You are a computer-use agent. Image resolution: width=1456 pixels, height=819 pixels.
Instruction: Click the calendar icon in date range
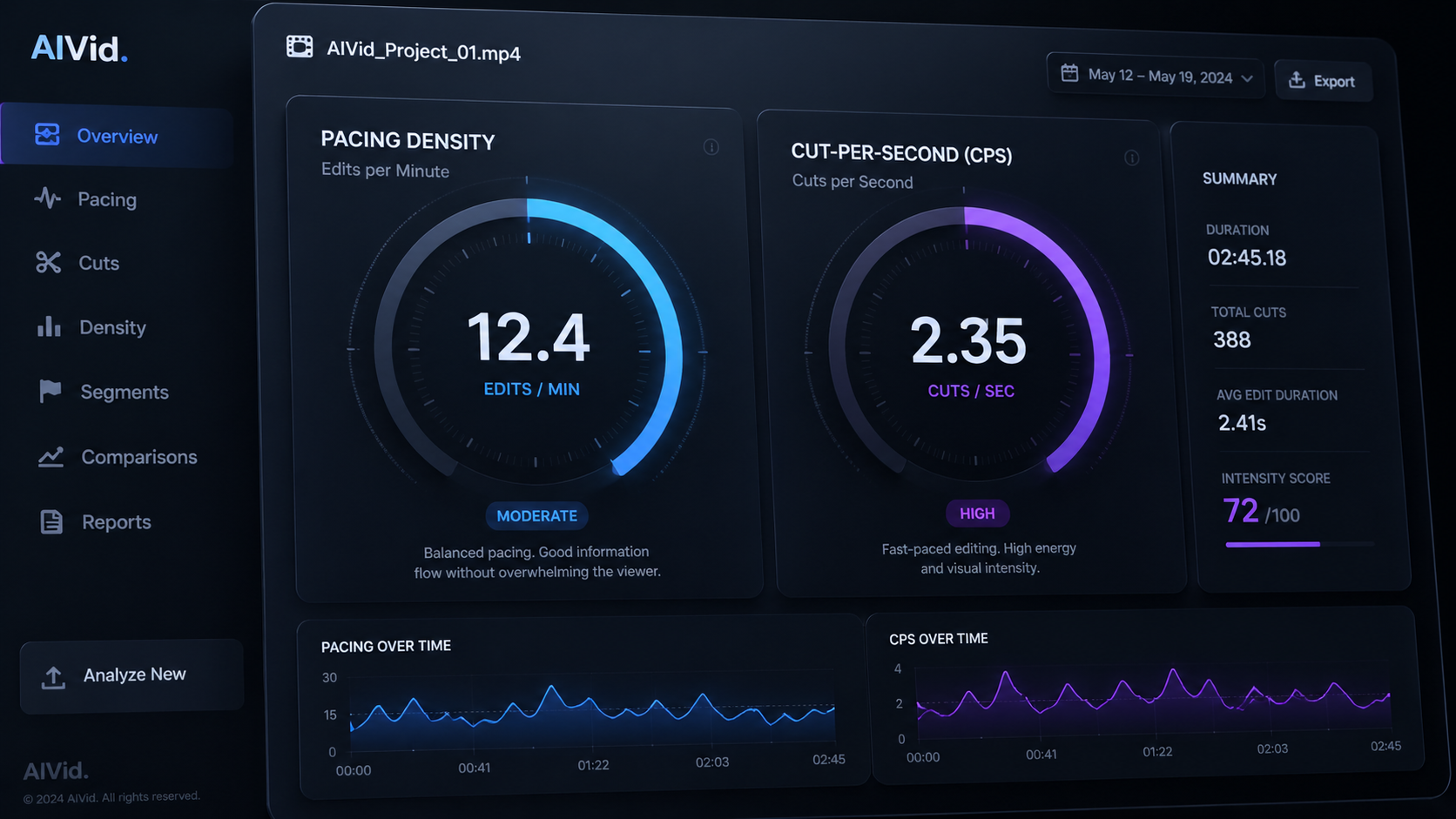pos(1069,73)
